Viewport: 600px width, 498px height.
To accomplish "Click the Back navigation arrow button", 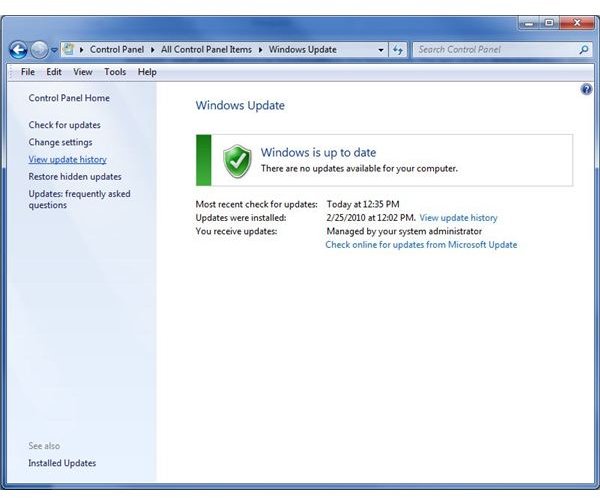I will tap(18, 50).
